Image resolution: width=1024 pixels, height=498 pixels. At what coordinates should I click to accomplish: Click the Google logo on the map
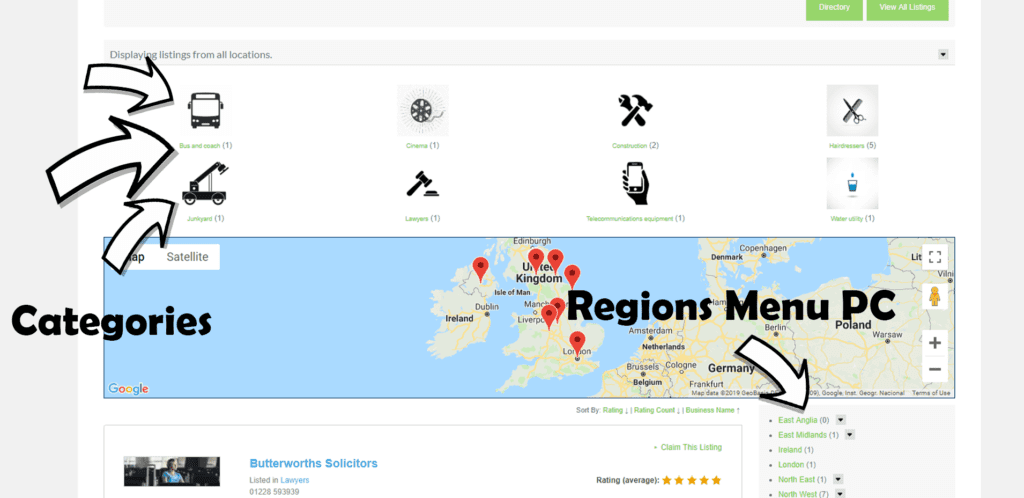(x=128, y=389)
